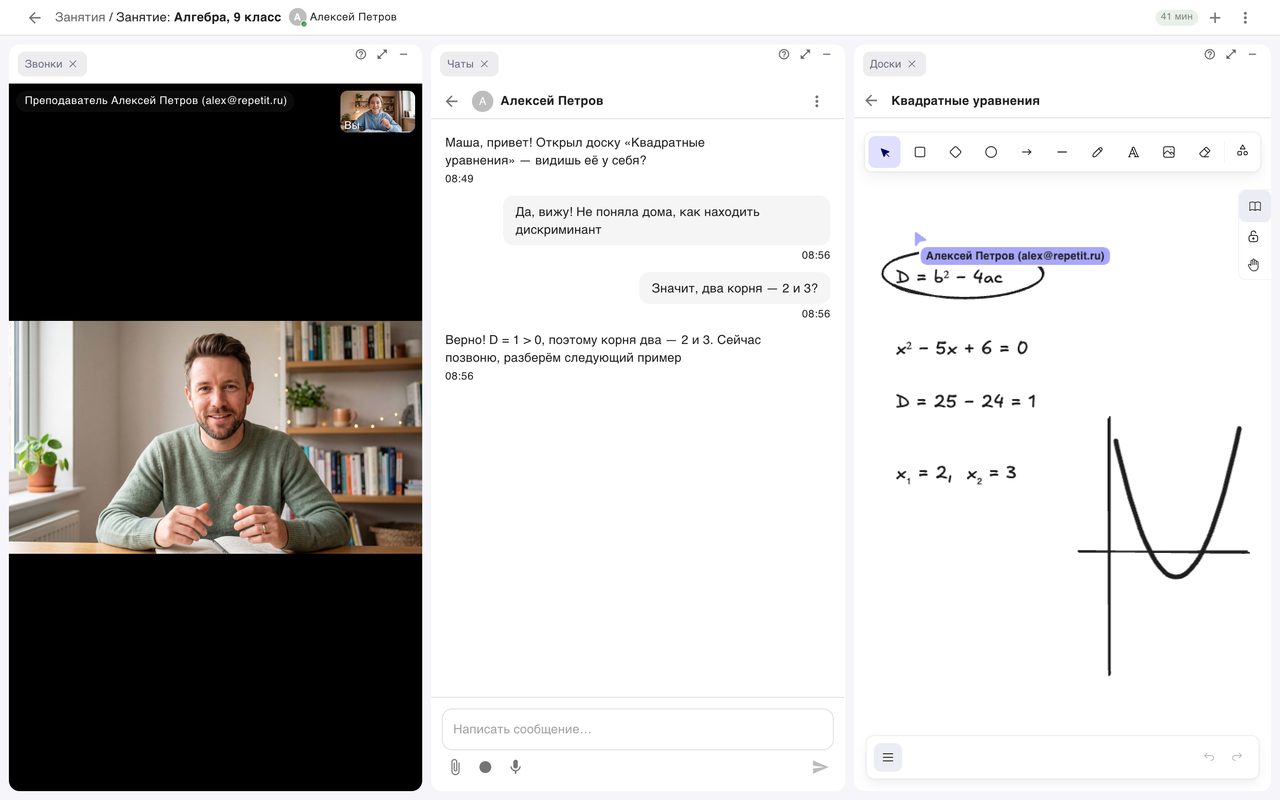Open the lesson's three-dot menu in the top bar
The height and width of the screenshot is (800, 1280).
pyautogui.click(x=1245, y=18)
